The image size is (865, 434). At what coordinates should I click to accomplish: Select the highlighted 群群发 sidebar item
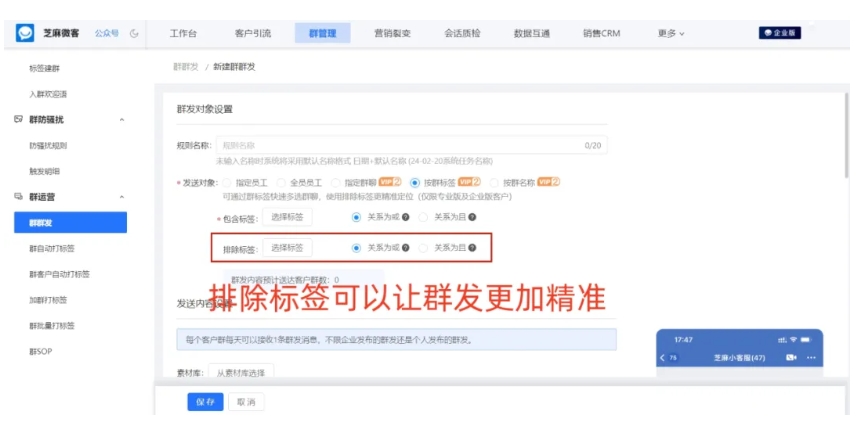coord(71,223)
